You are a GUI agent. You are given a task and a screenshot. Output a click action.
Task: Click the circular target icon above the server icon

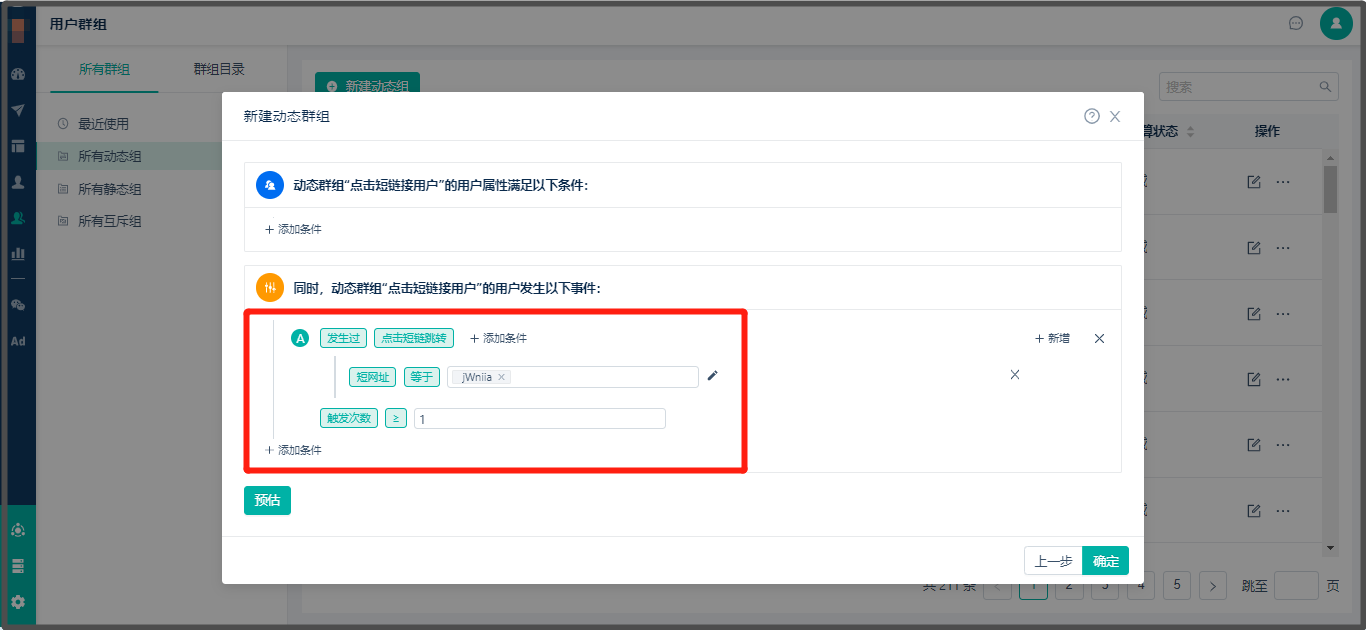[17, 530]
